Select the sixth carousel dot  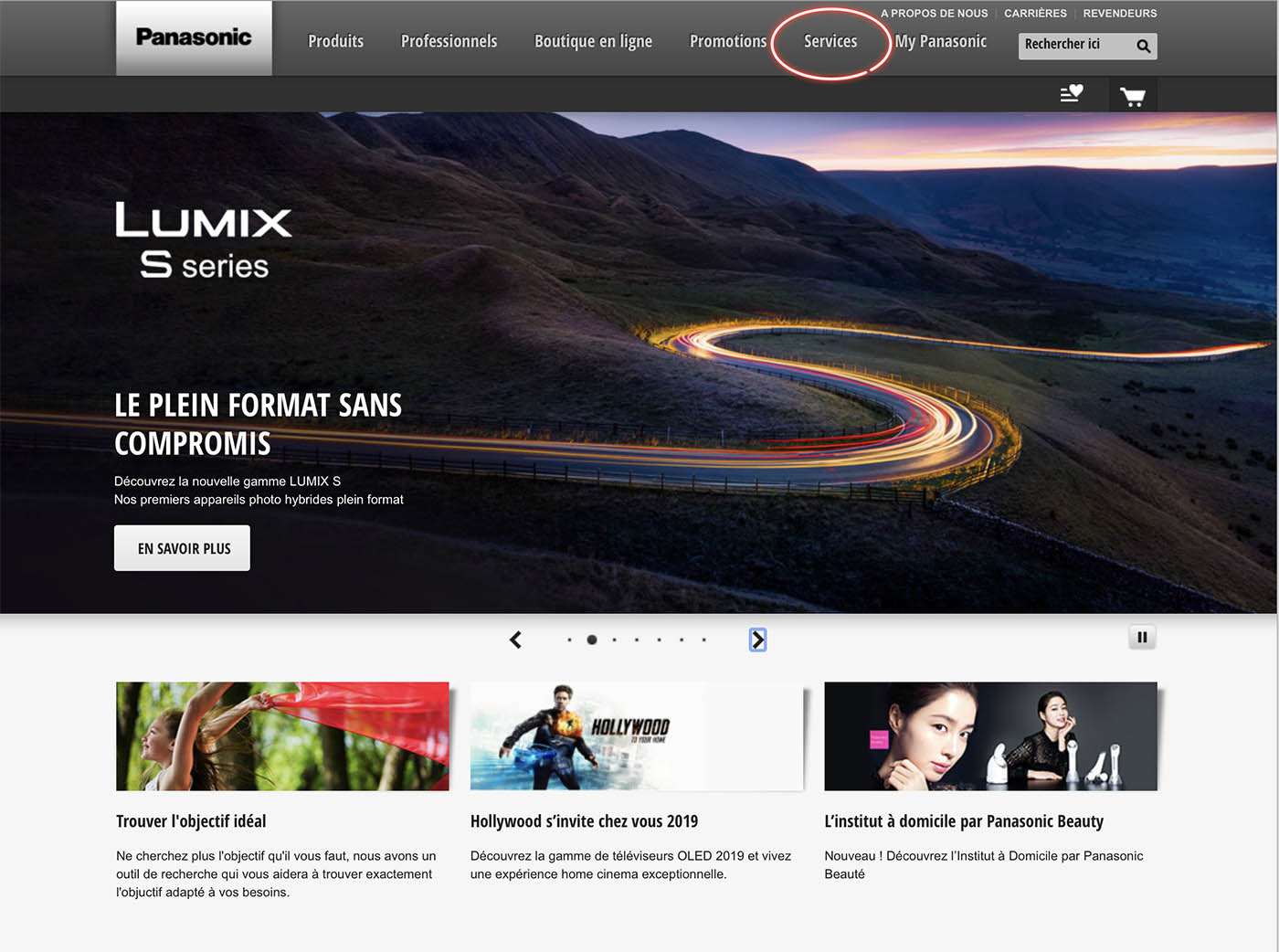(x=682, y=640)
